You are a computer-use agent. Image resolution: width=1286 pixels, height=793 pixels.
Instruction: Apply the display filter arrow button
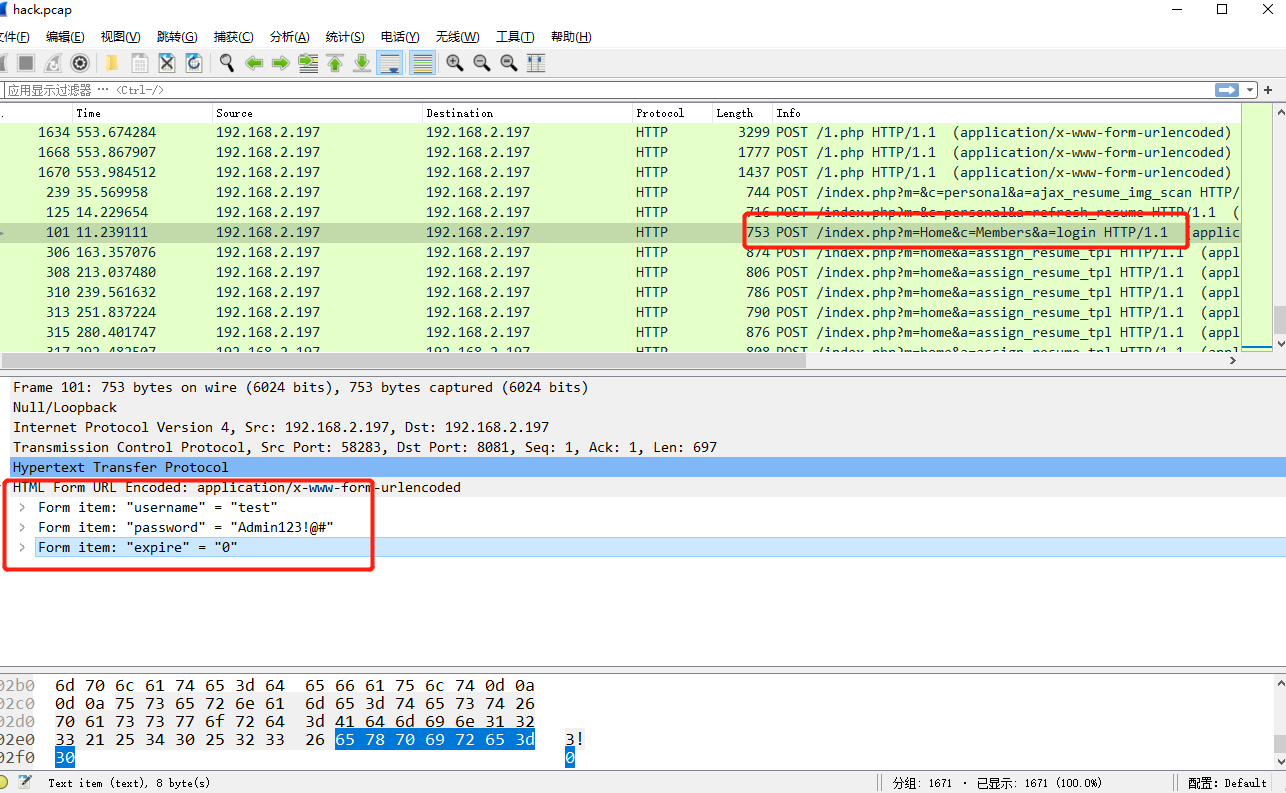click(1227, 90)
